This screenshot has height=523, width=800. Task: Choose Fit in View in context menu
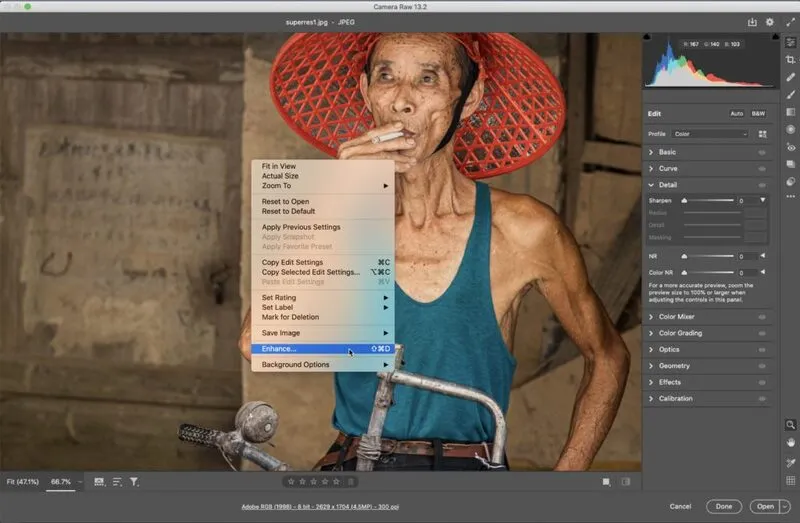322,166
